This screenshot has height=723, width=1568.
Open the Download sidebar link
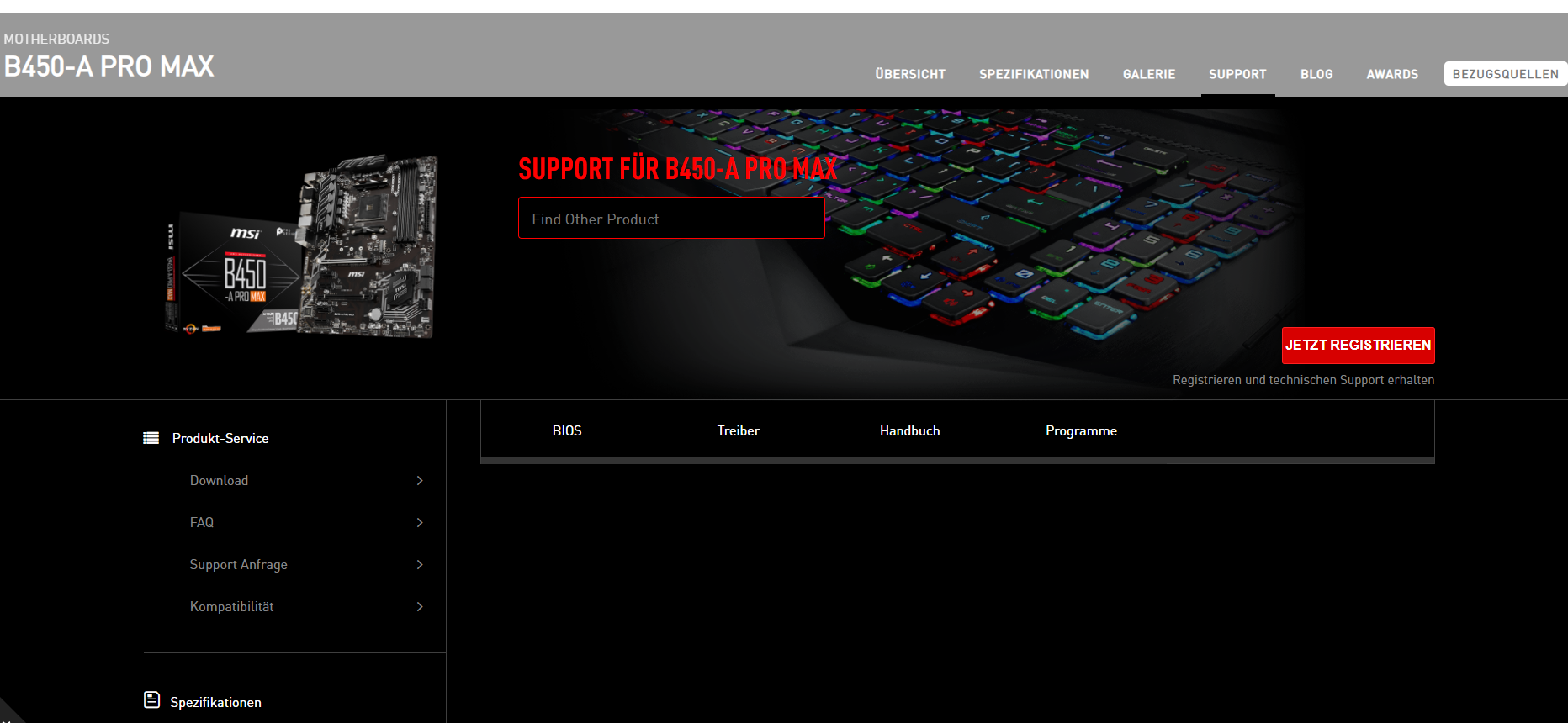tap(219, 480)
